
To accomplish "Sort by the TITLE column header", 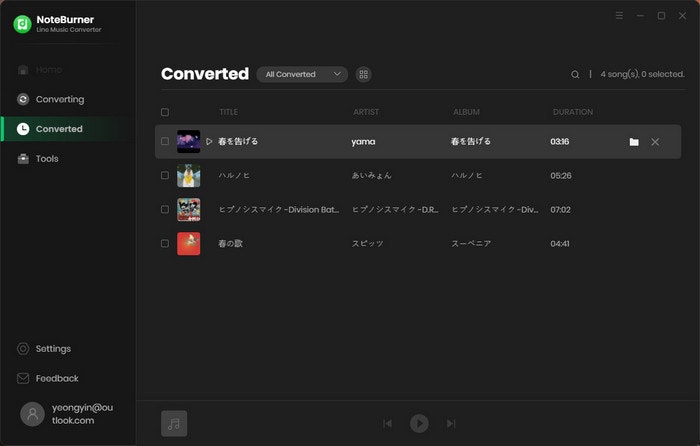I will 228,112.
